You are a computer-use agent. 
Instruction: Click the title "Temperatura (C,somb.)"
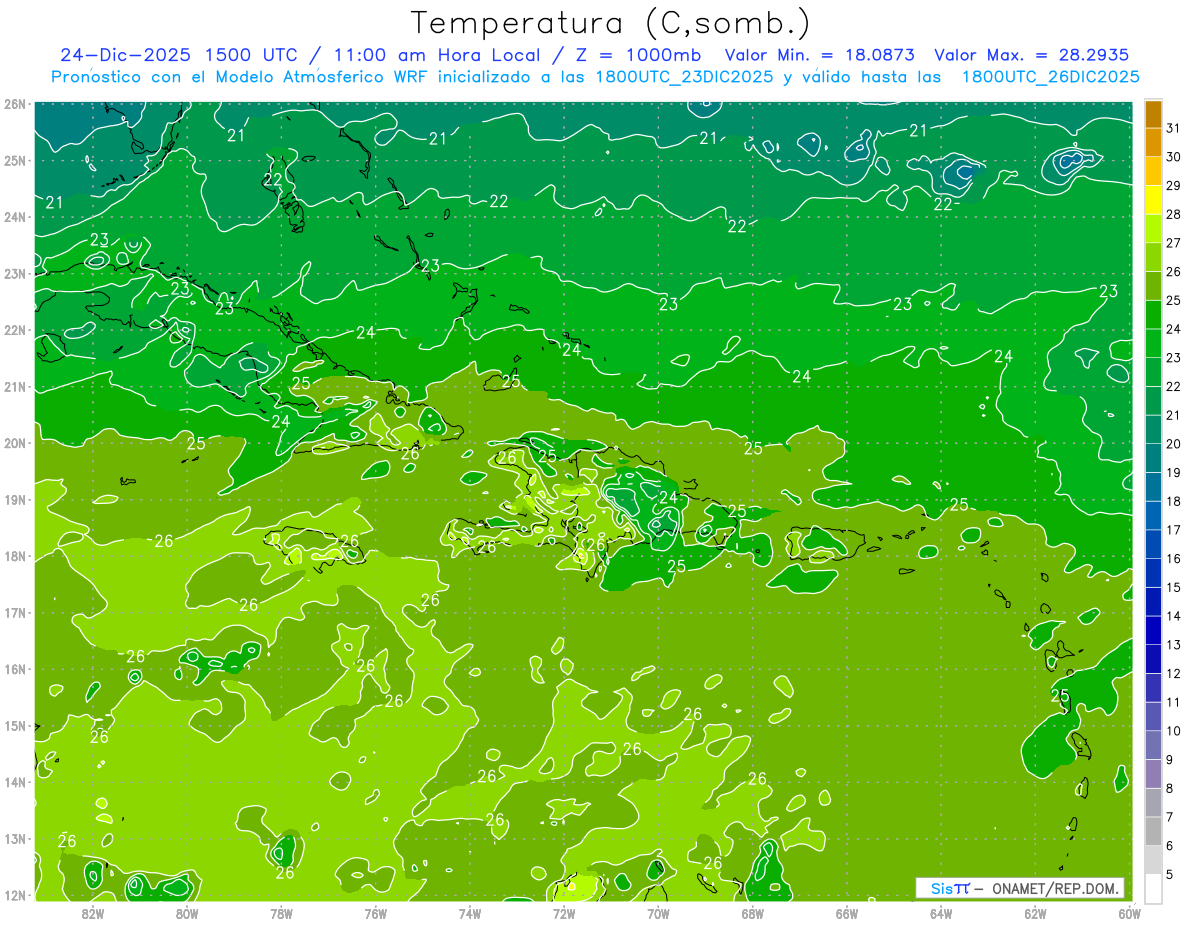point(611,23)
